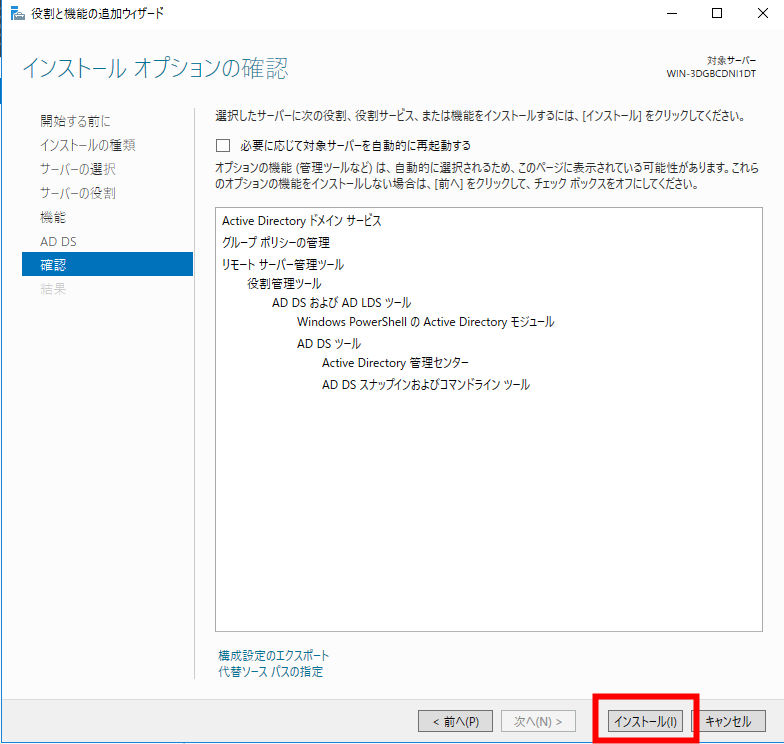Maximize the wizard window
Image resolution: width=784 pixels, height=744 pixels.
click(x=717, y=14)
